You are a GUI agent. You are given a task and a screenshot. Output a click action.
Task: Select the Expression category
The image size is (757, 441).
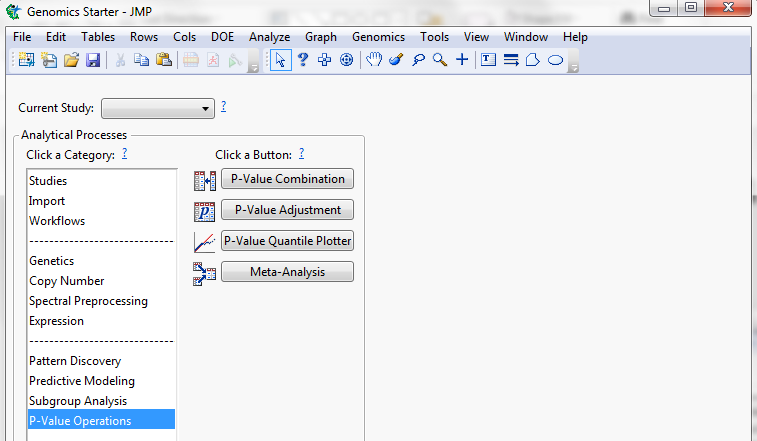point(101,321)
